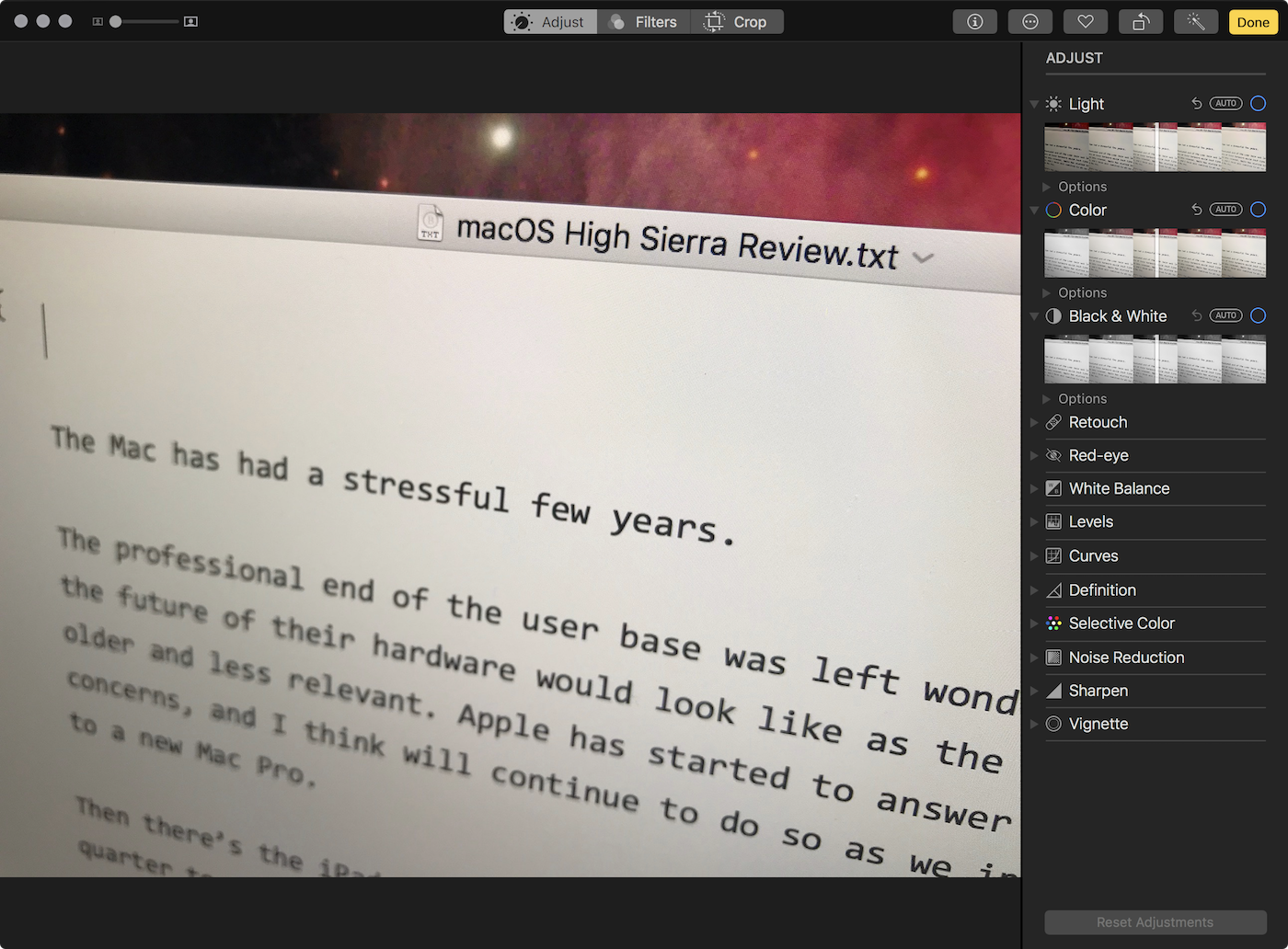Click the Noise Reduction label
This screenshot has width=1288, height=949.
[1126, 657]
